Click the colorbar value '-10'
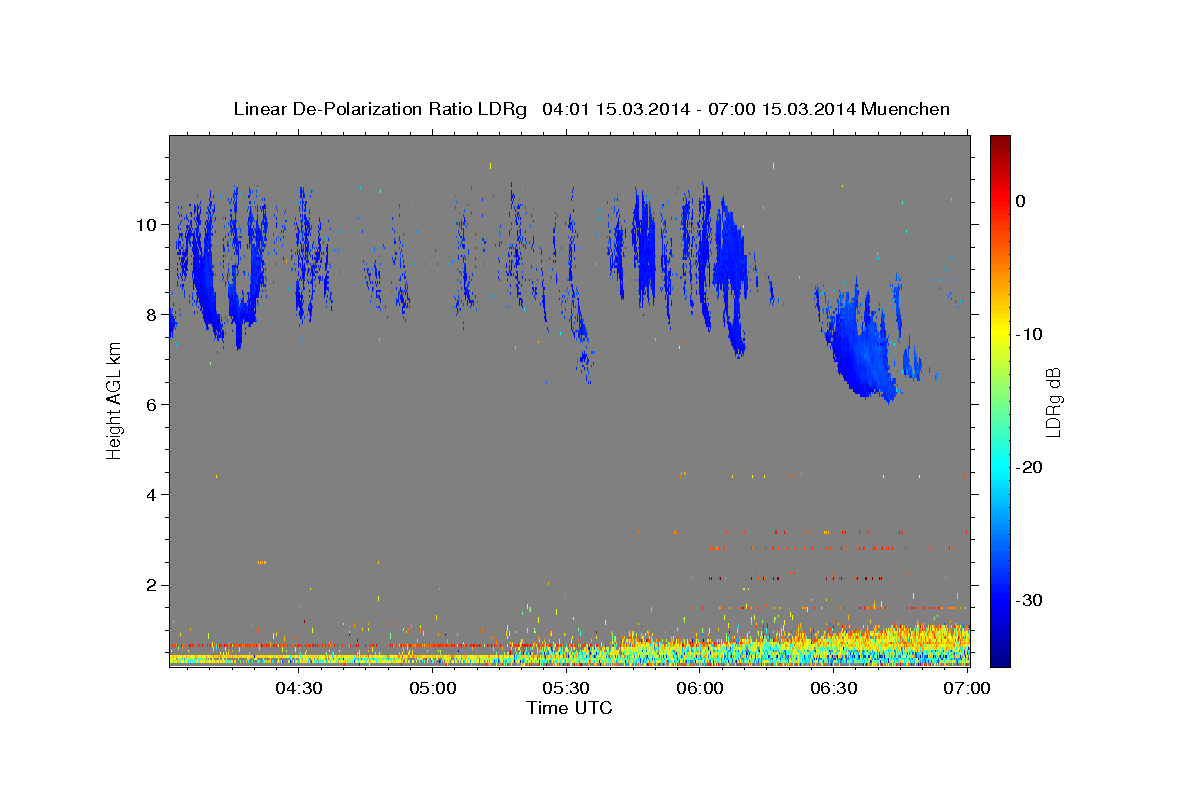This screenshot has width=1200, height=800. pos(1029,334)
